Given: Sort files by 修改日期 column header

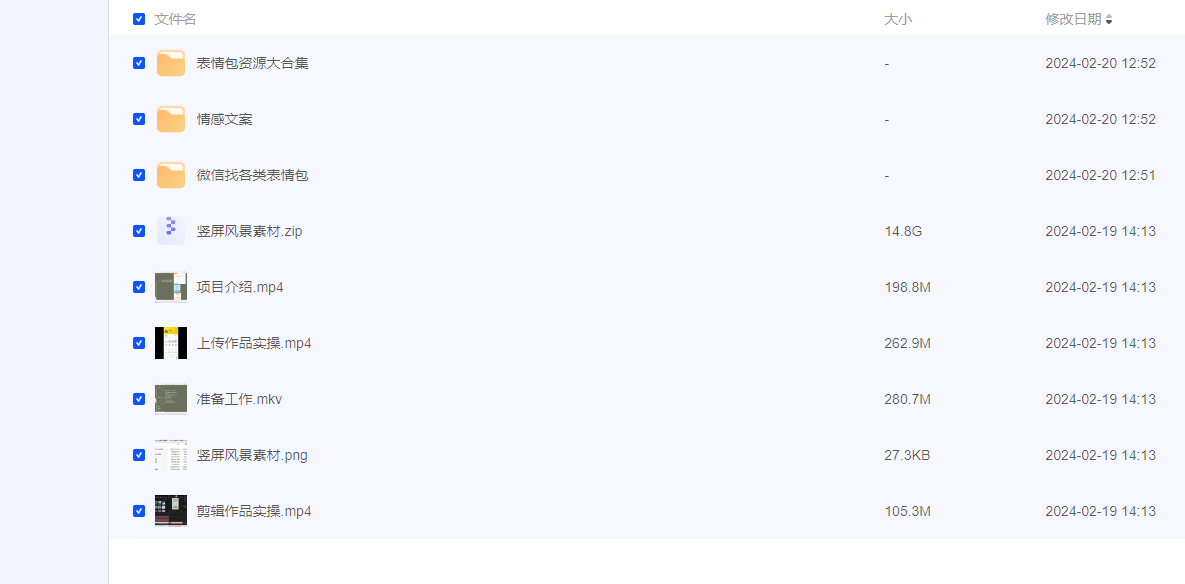Looking at the screenshot, I should [x=1073, y=19].
